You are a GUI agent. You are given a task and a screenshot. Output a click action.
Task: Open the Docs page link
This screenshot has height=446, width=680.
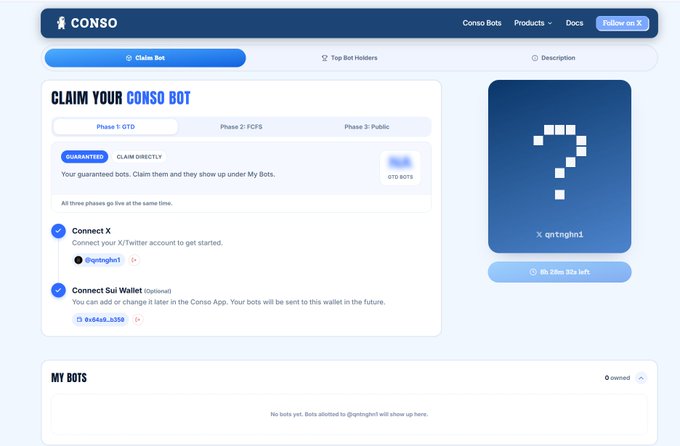pos(574,23)
